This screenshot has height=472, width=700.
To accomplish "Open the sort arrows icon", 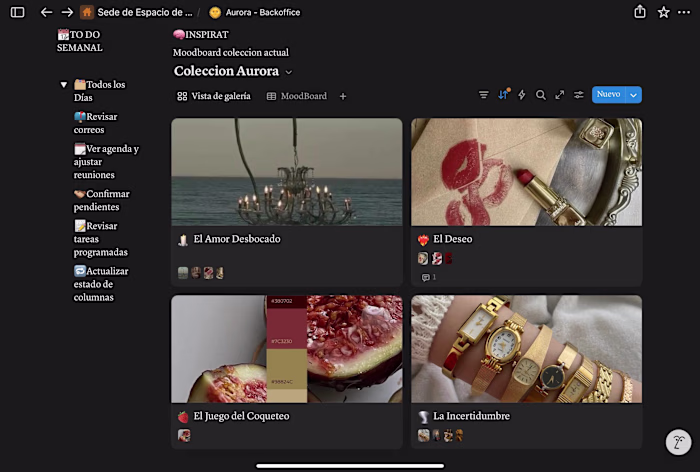I will click(504, 94).
